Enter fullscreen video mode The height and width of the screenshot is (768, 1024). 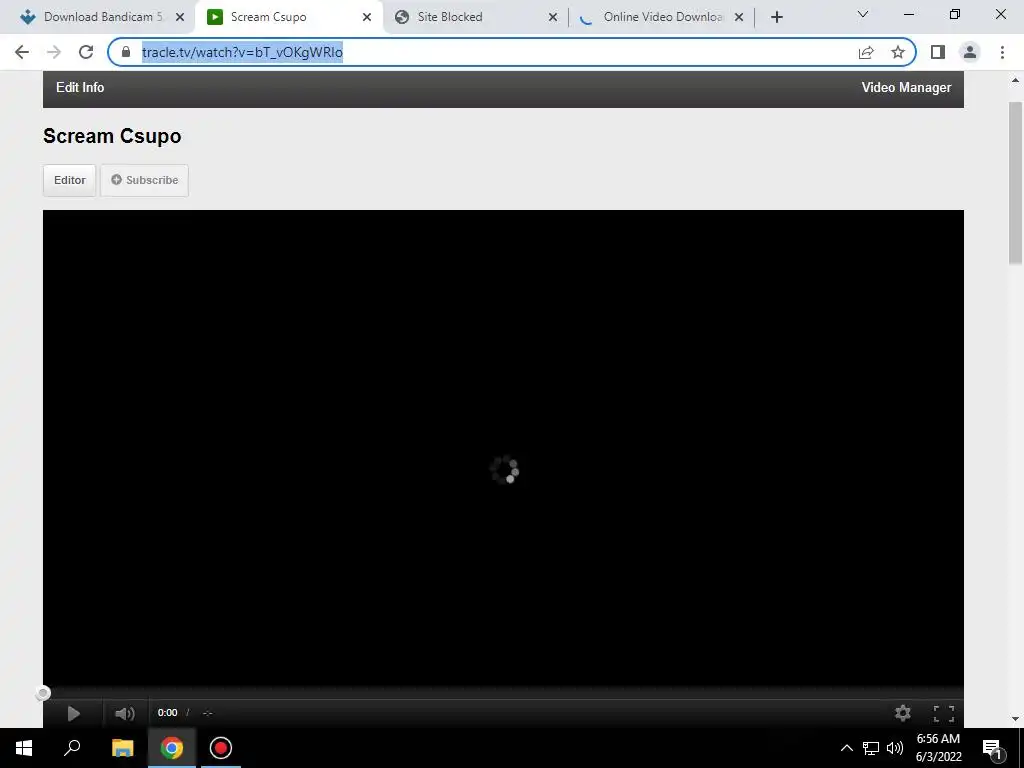pos(944,713)
